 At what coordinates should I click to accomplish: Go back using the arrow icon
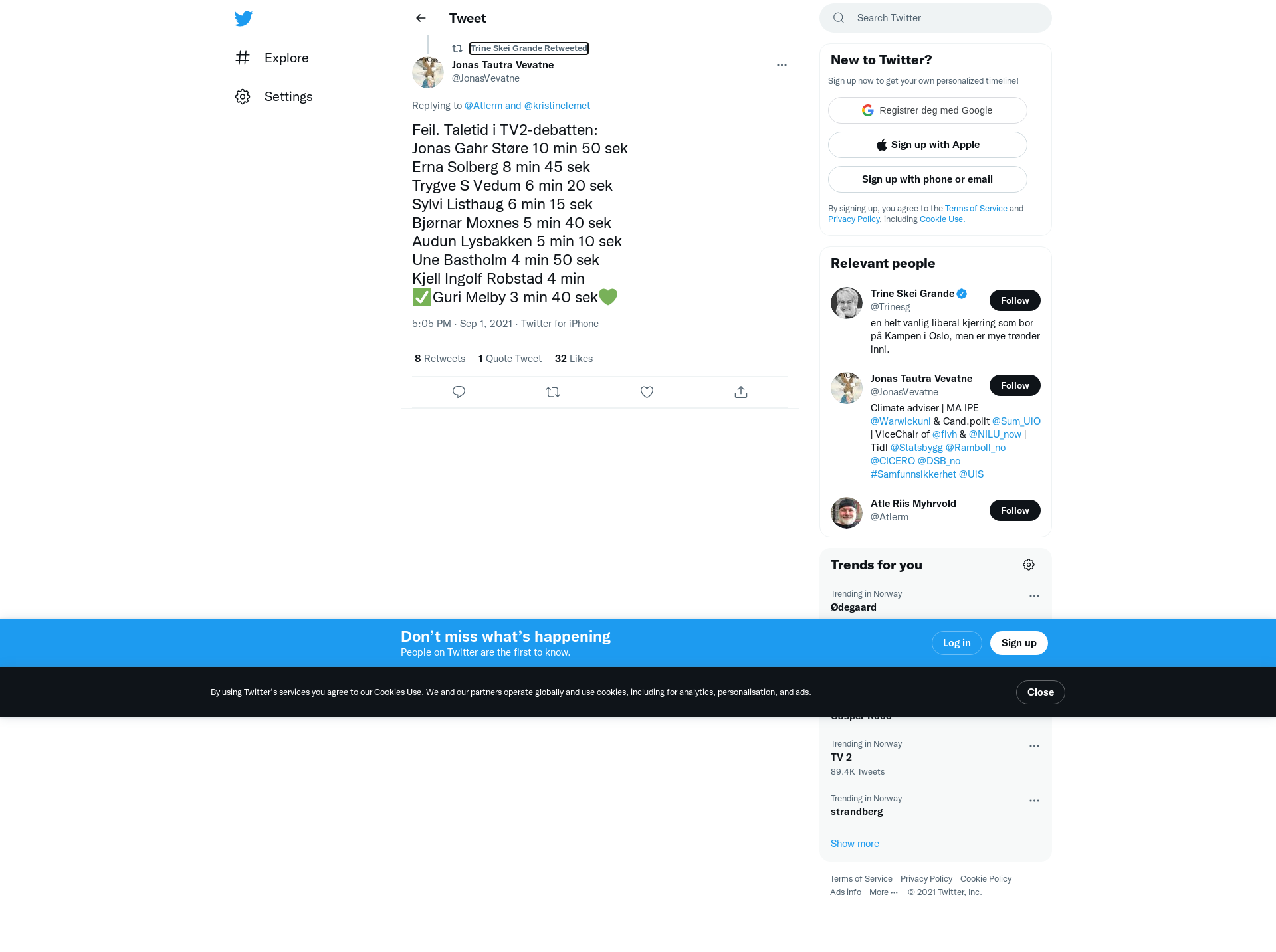coord(421,18)
